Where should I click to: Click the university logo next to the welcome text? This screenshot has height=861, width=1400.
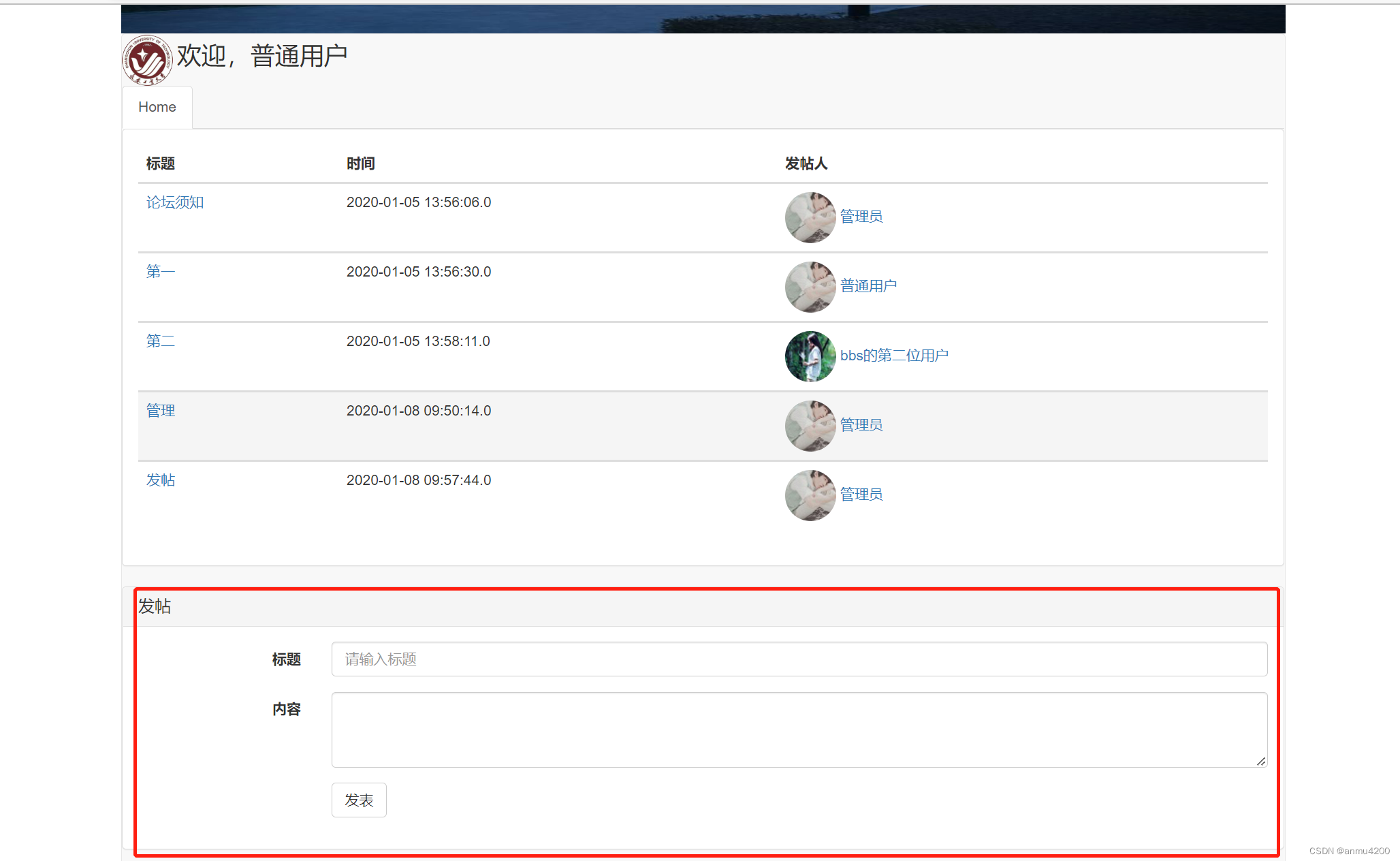147,60
